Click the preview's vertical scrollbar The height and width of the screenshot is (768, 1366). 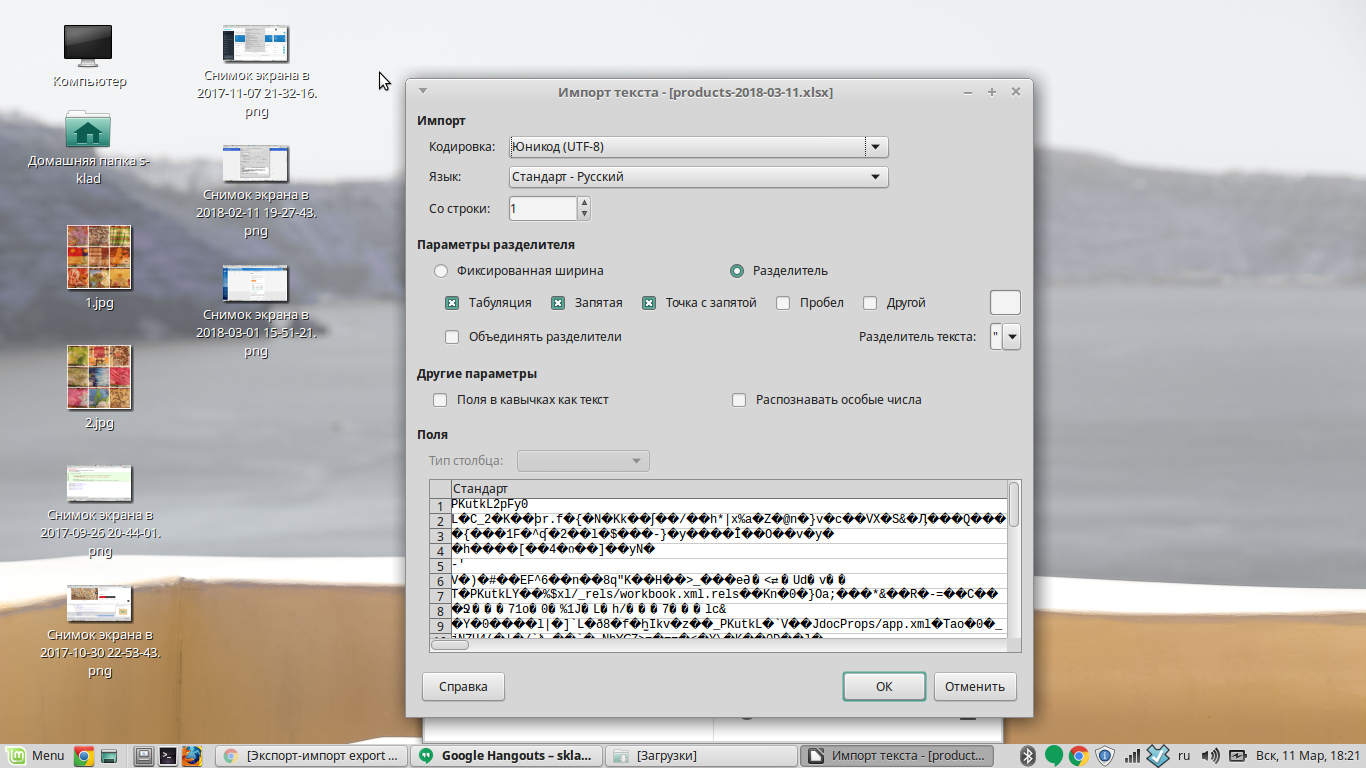[1014, 505]
